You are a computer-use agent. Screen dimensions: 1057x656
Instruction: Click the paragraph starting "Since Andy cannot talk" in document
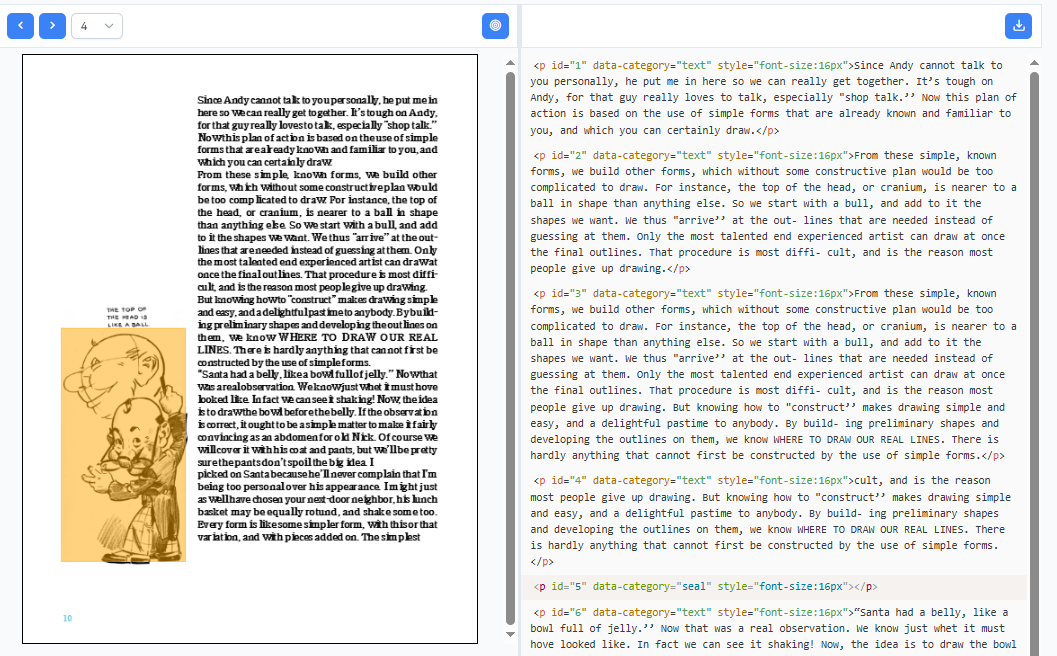[318, 131]
